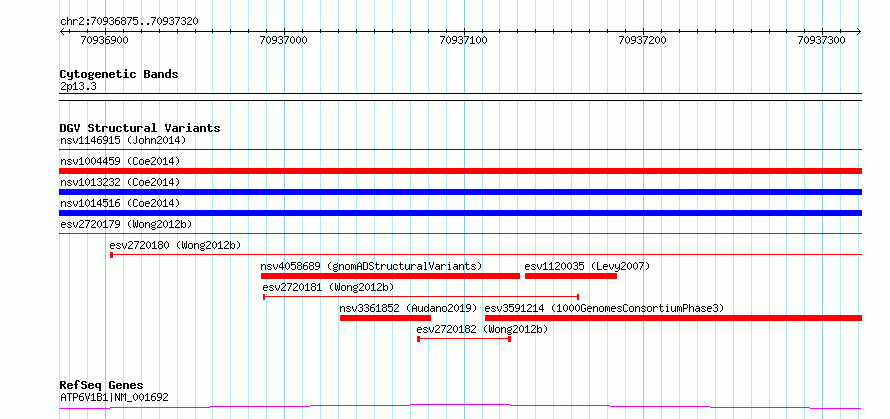Click the esv2720182 (Wong2012b) label
890x419 pixels.
482,329
